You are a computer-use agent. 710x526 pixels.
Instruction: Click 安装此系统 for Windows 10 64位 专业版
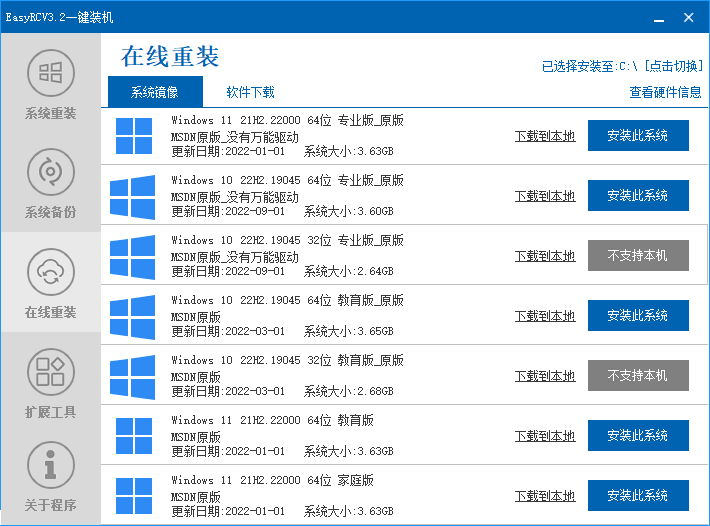point(638,196)
